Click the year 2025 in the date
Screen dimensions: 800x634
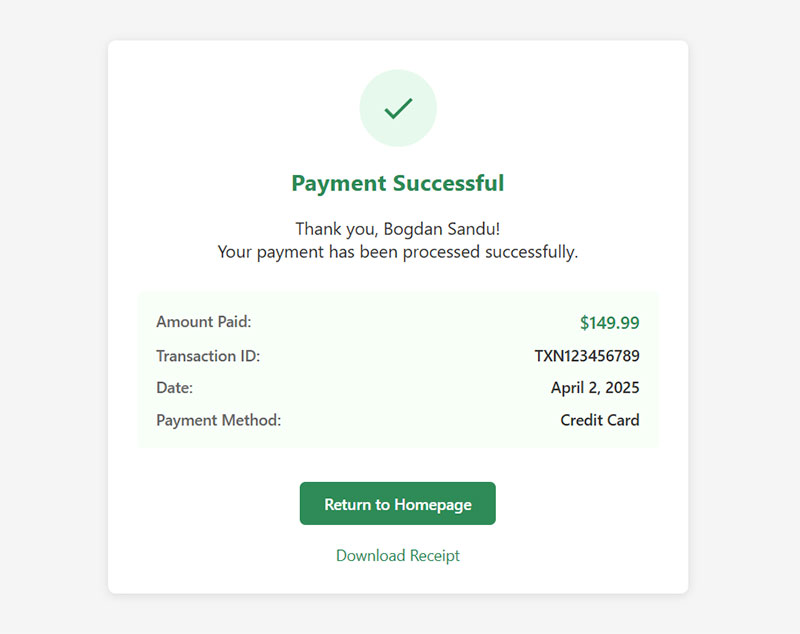[x=622, y=388]
